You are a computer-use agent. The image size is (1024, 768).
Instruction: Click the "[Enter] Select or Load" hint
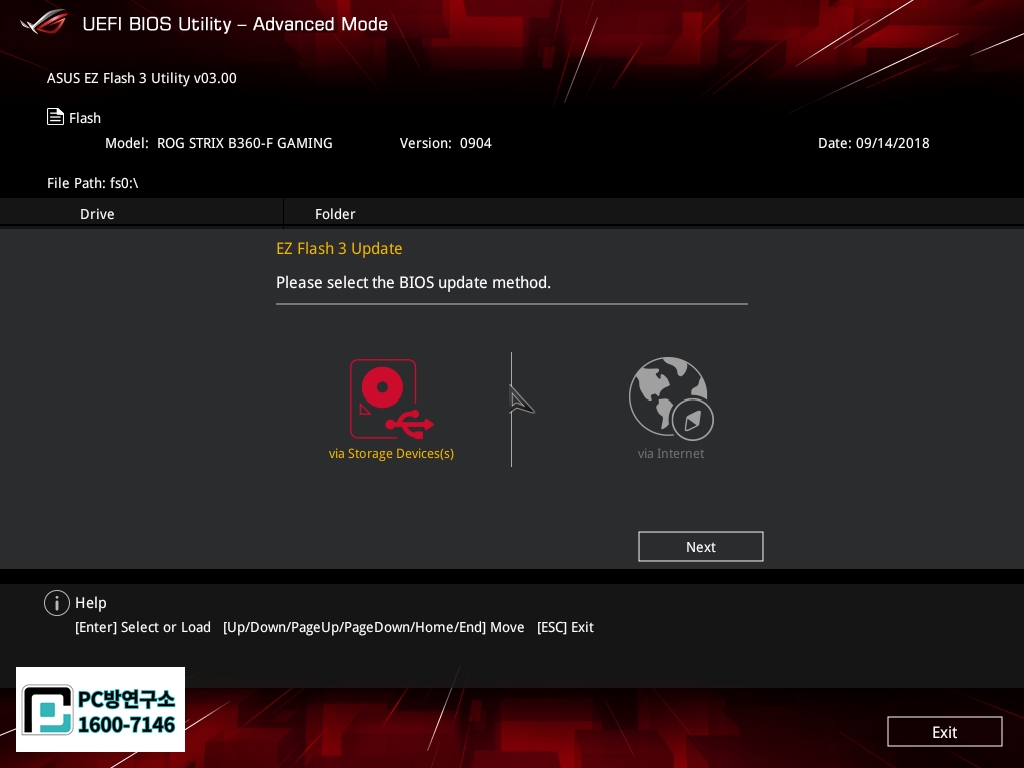[143, 627]
